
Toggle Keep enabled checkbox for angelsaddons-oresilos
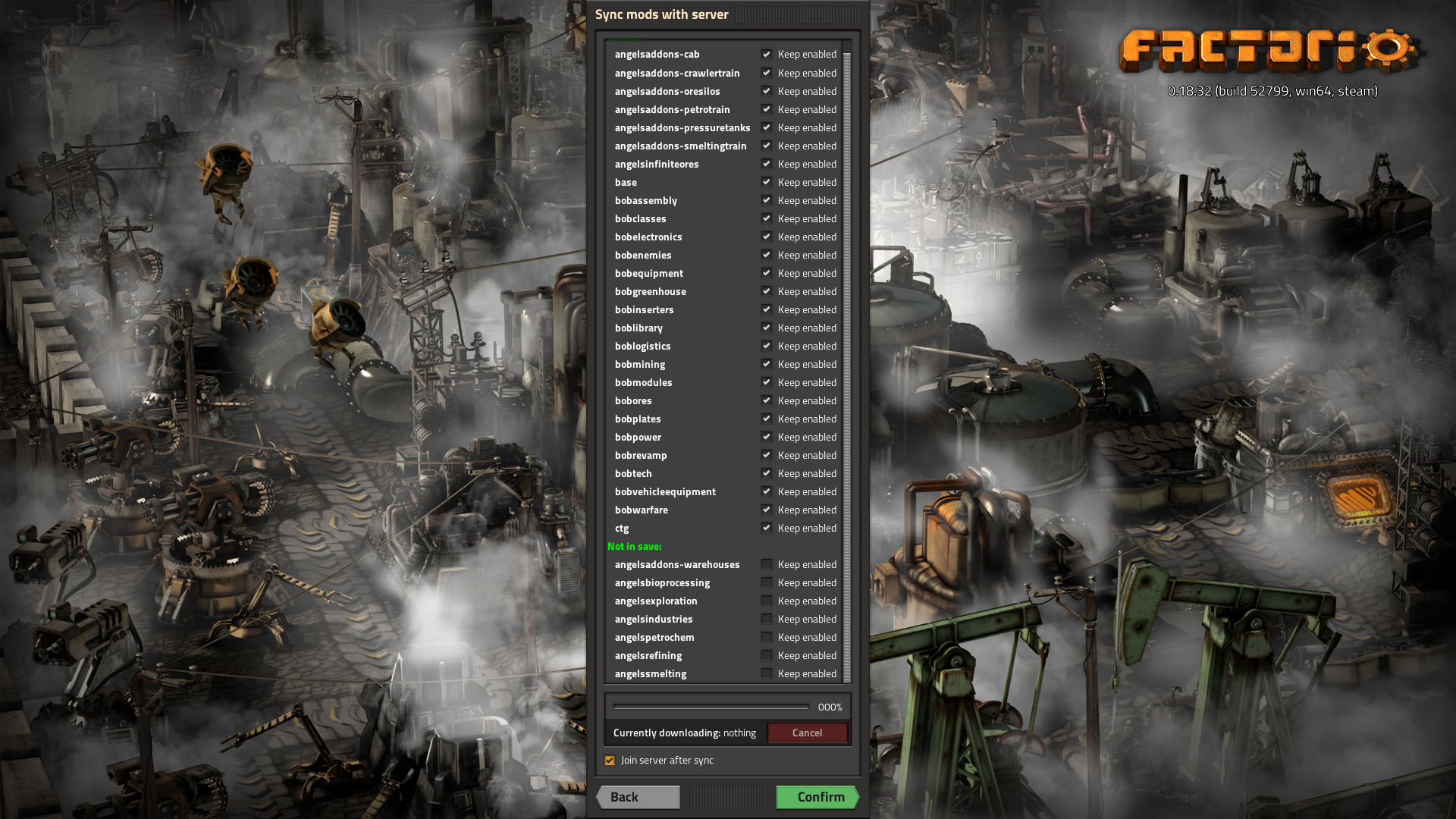click(767, 91)
